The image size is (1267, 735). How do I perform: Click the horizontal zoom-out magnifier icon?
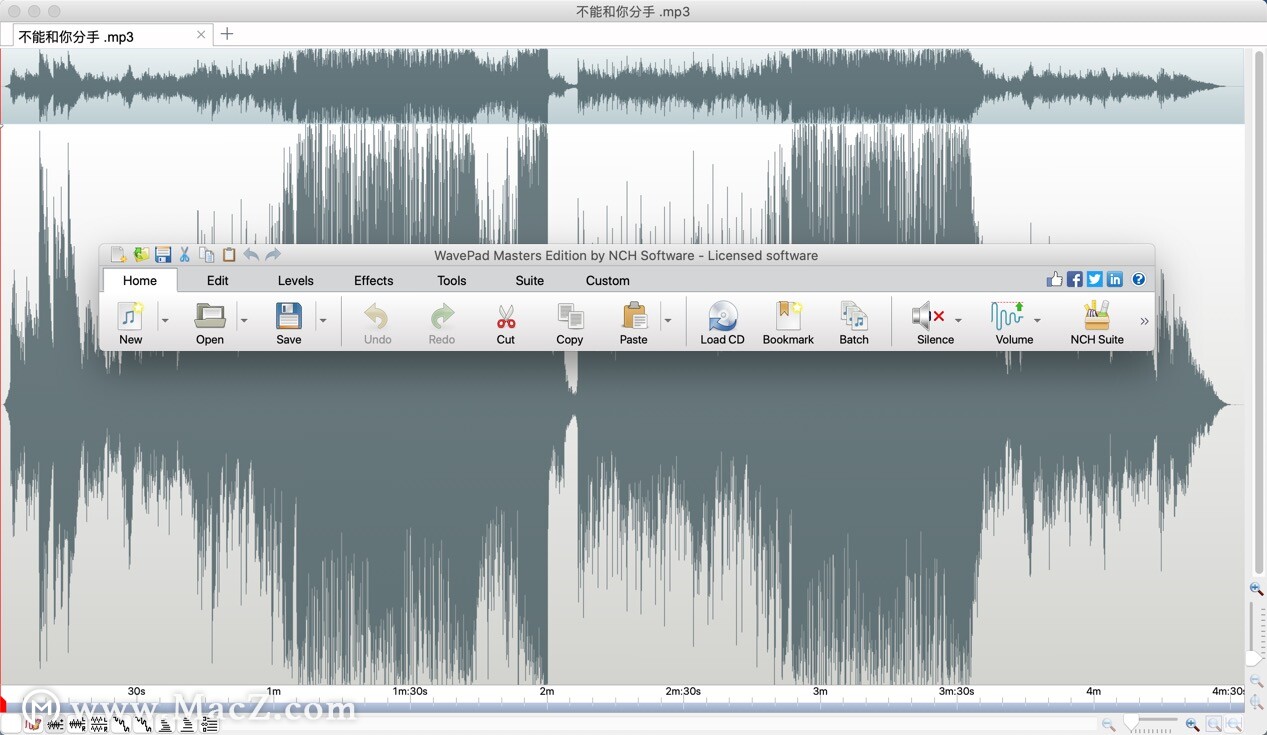pos(1109,725)
